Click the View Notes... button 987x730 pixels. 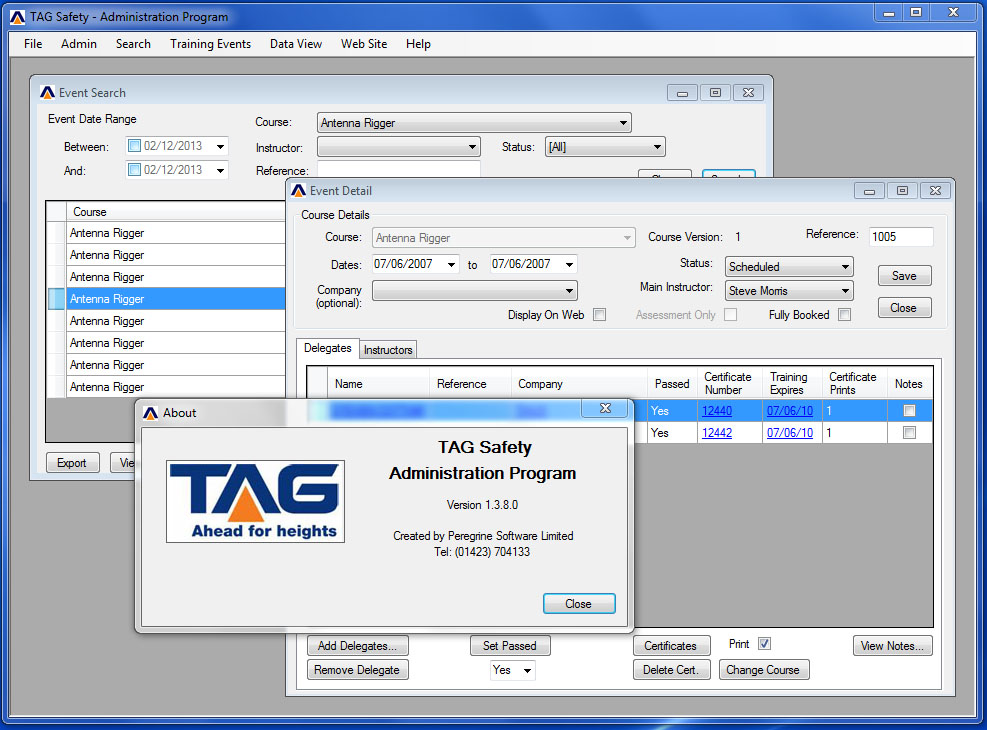893,646
